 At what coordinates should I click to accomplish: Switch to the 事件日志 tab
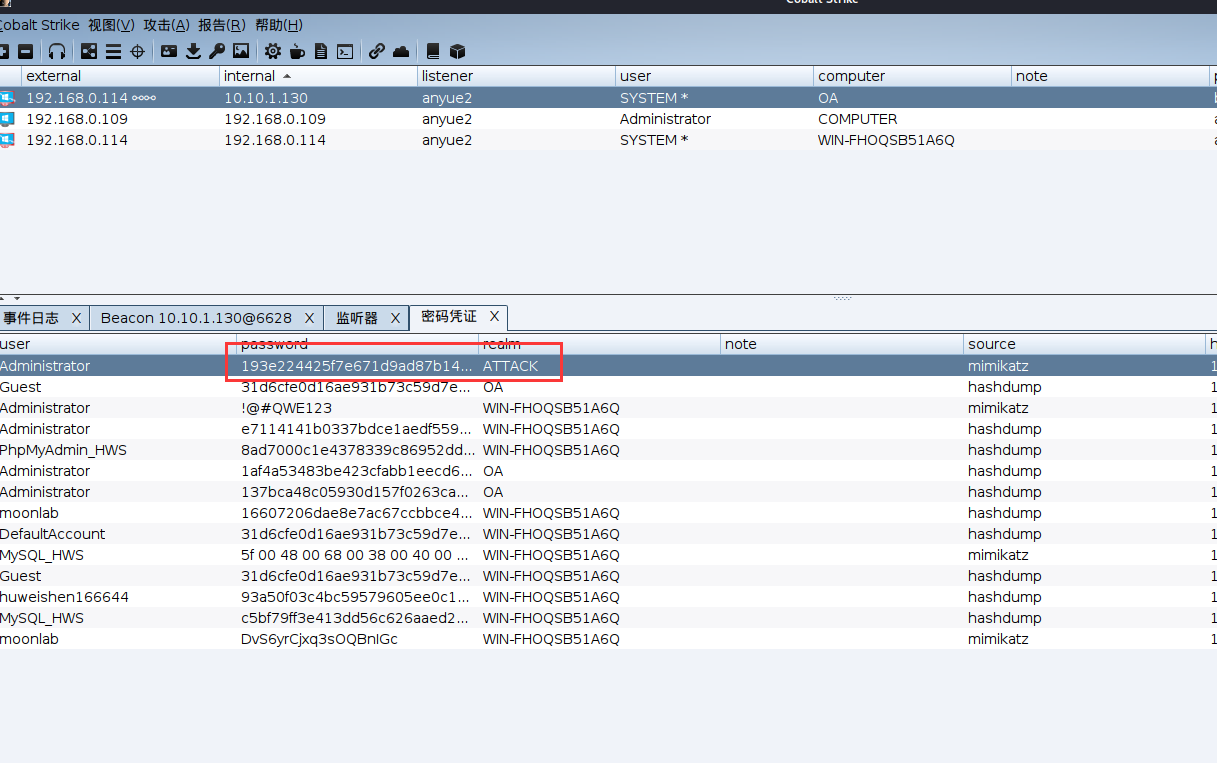pos(31,318)
